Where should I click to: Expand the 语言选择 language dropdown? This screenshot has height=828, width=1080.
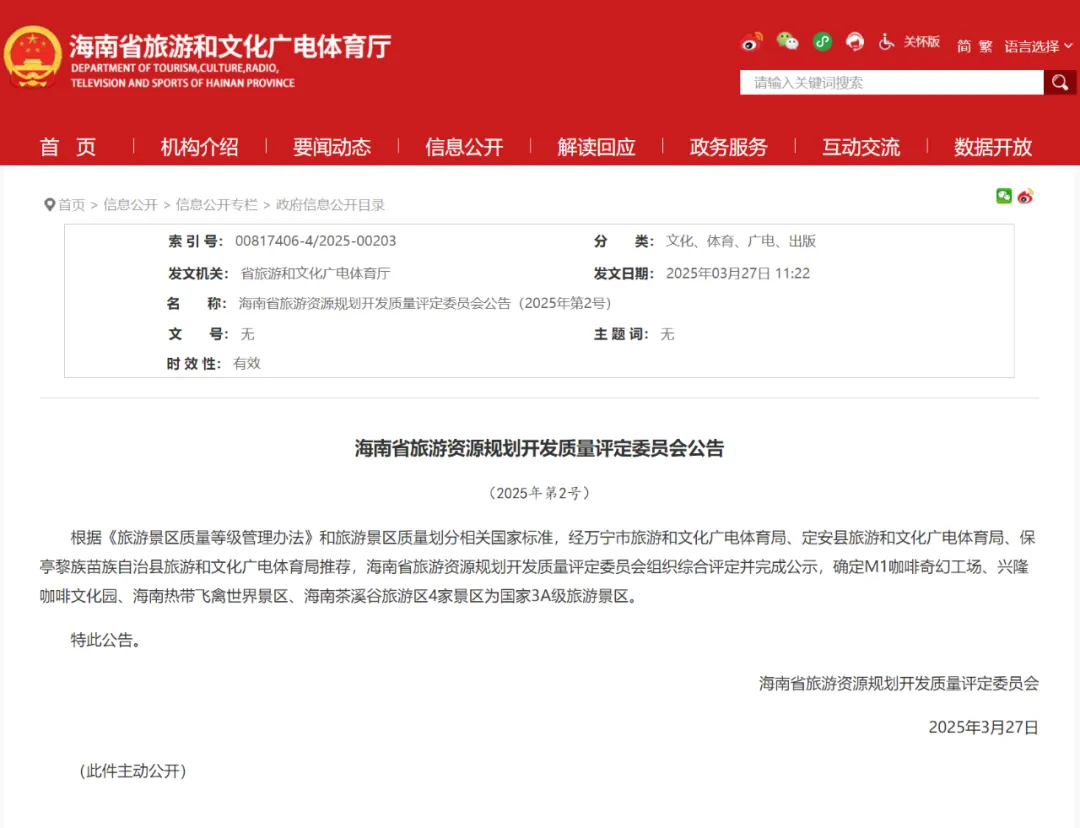pyautogui.click(x=1037, y=46)
